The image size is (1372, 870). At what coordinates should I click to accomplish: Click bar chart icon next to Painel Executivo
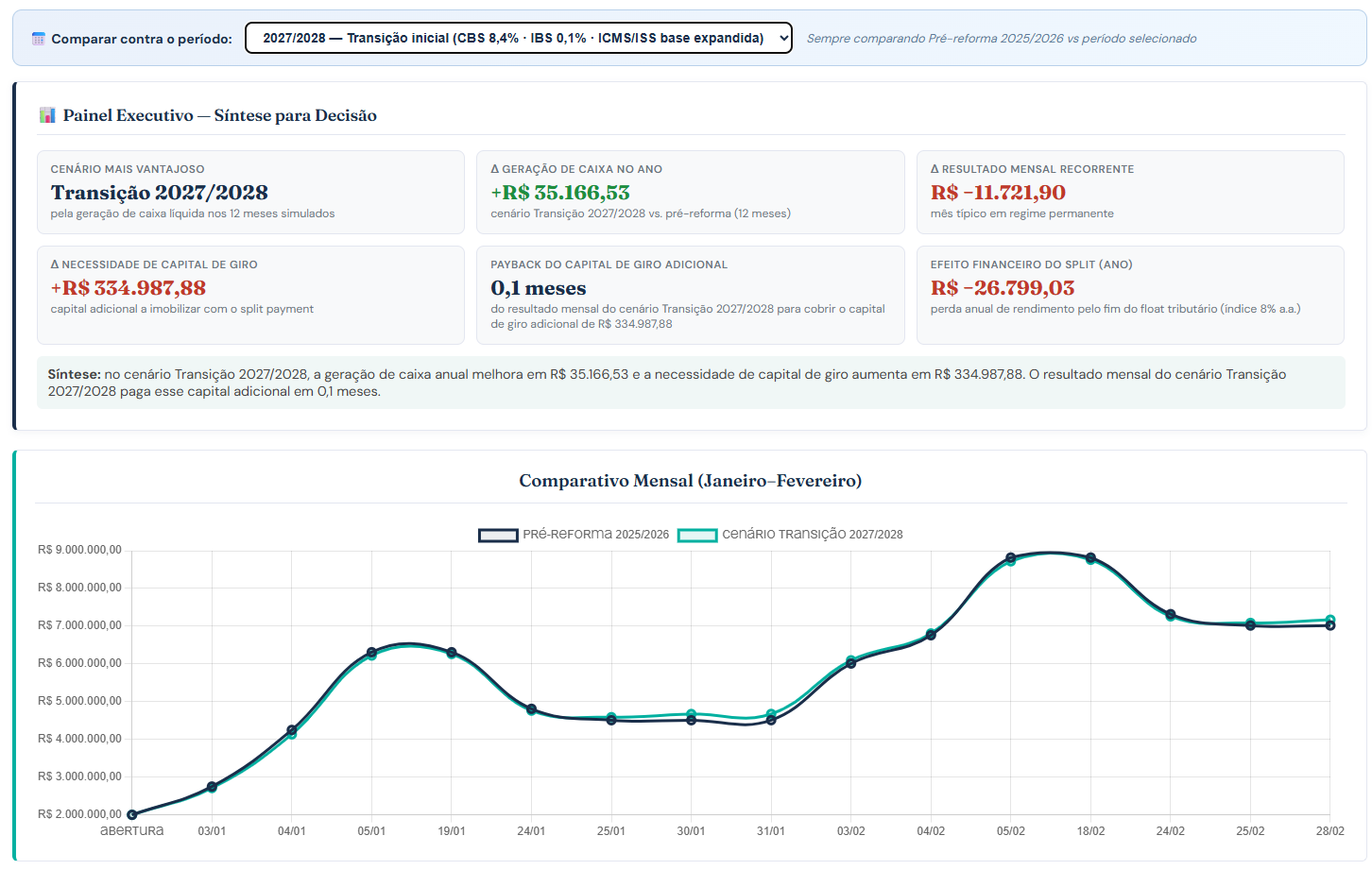[47, 115]
